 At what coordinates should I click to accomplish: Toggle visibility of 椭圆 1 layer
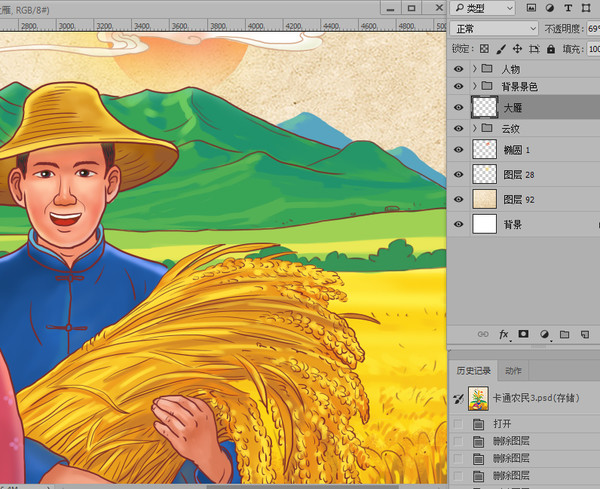458,149
